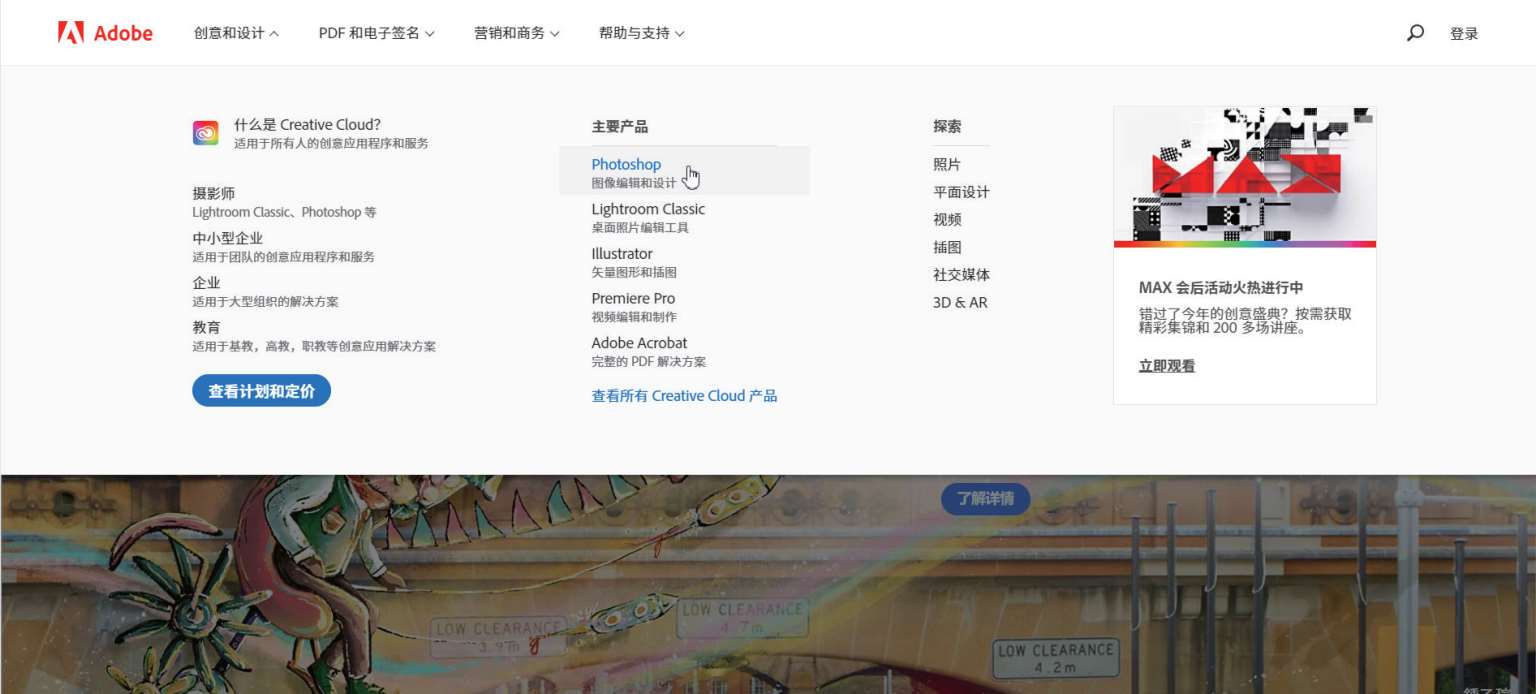Open 插图 in the 探索 list

tap(947, 247)
